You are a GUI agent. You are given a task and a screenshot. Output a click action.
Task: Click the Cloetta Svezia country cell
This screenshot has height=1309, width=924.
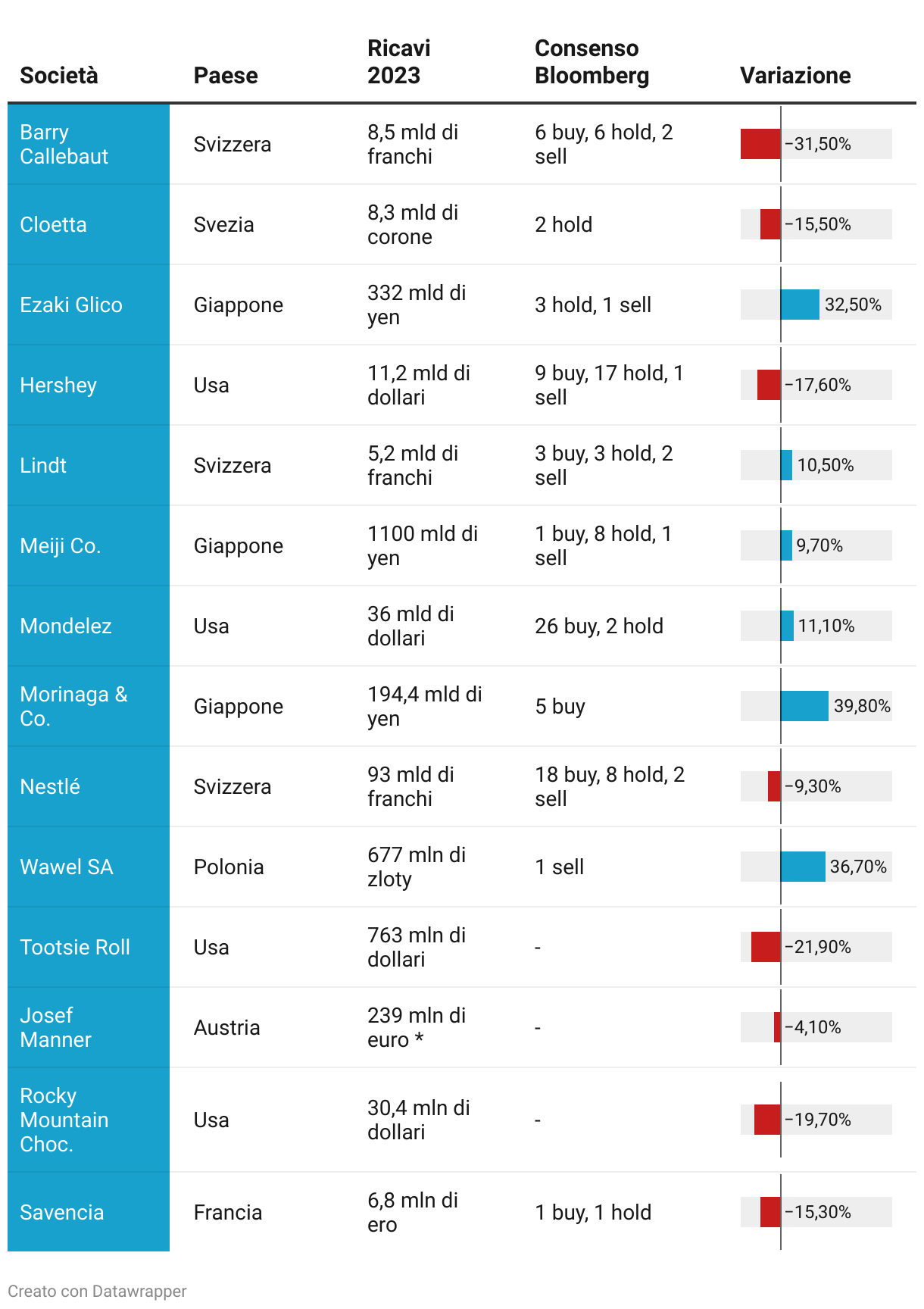click(223, 224)
